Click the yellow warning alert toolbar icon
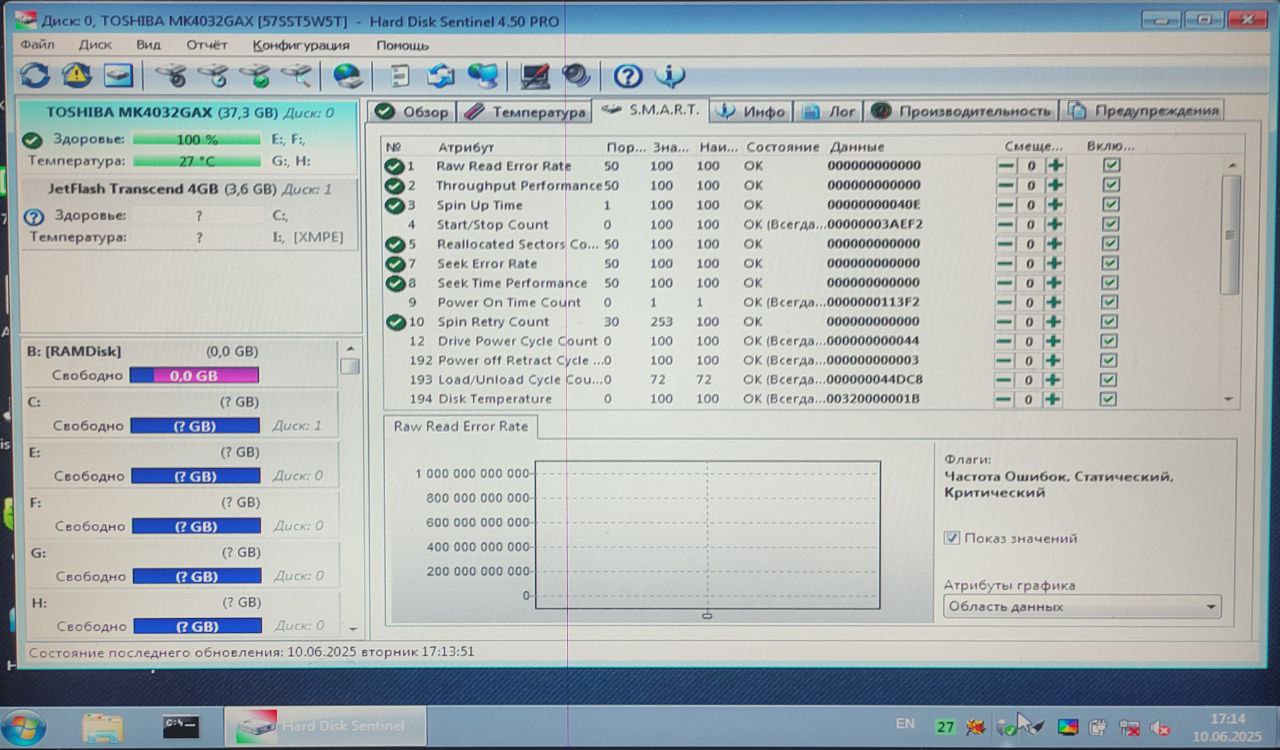 tap(77, 75)
